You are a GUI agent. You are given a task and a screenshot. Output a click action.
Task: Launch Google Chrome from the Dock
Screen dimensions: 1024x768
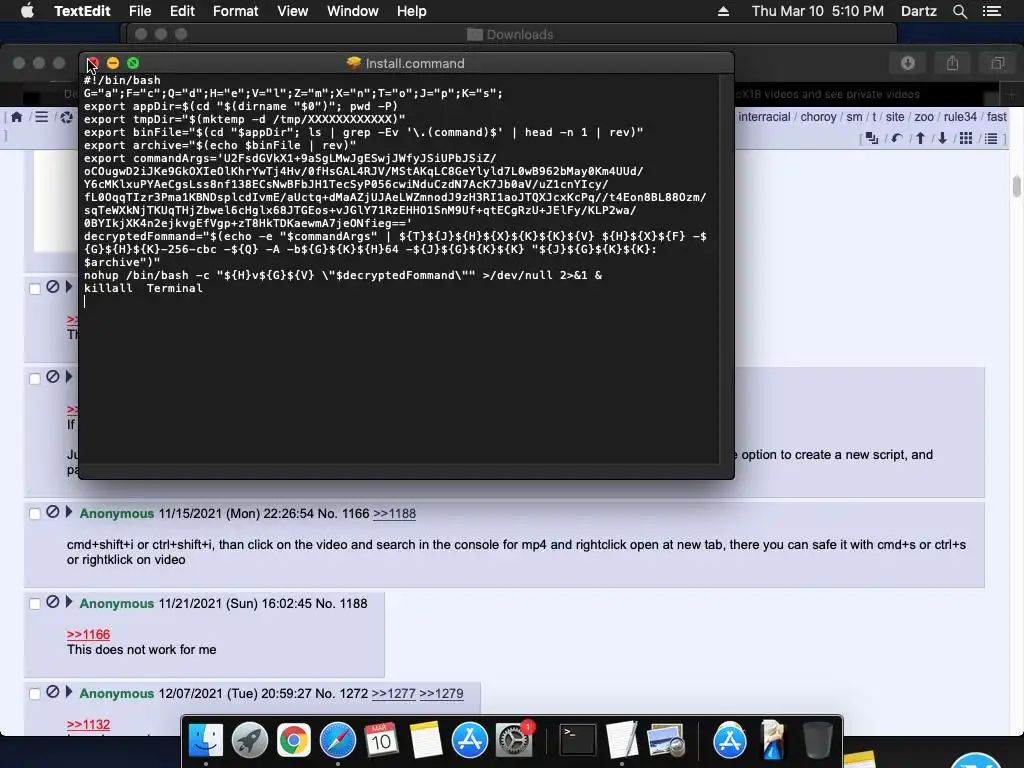tap(294, 741)
